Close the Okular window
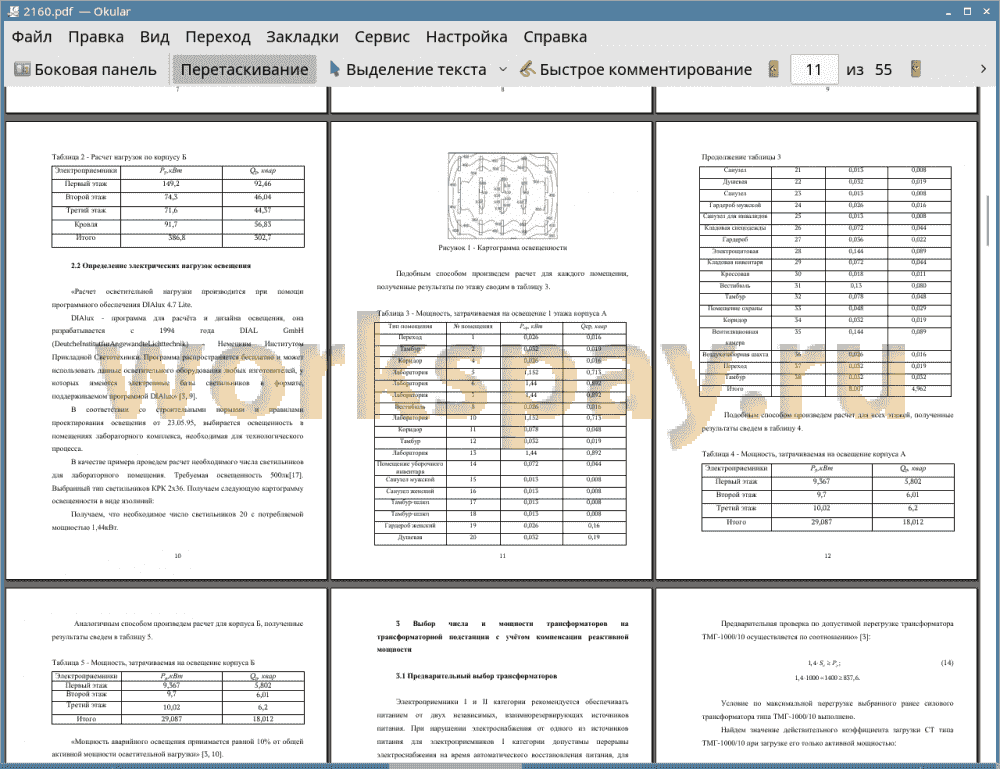The height and width of the screenshot is (769, 1000). point(986,11)
